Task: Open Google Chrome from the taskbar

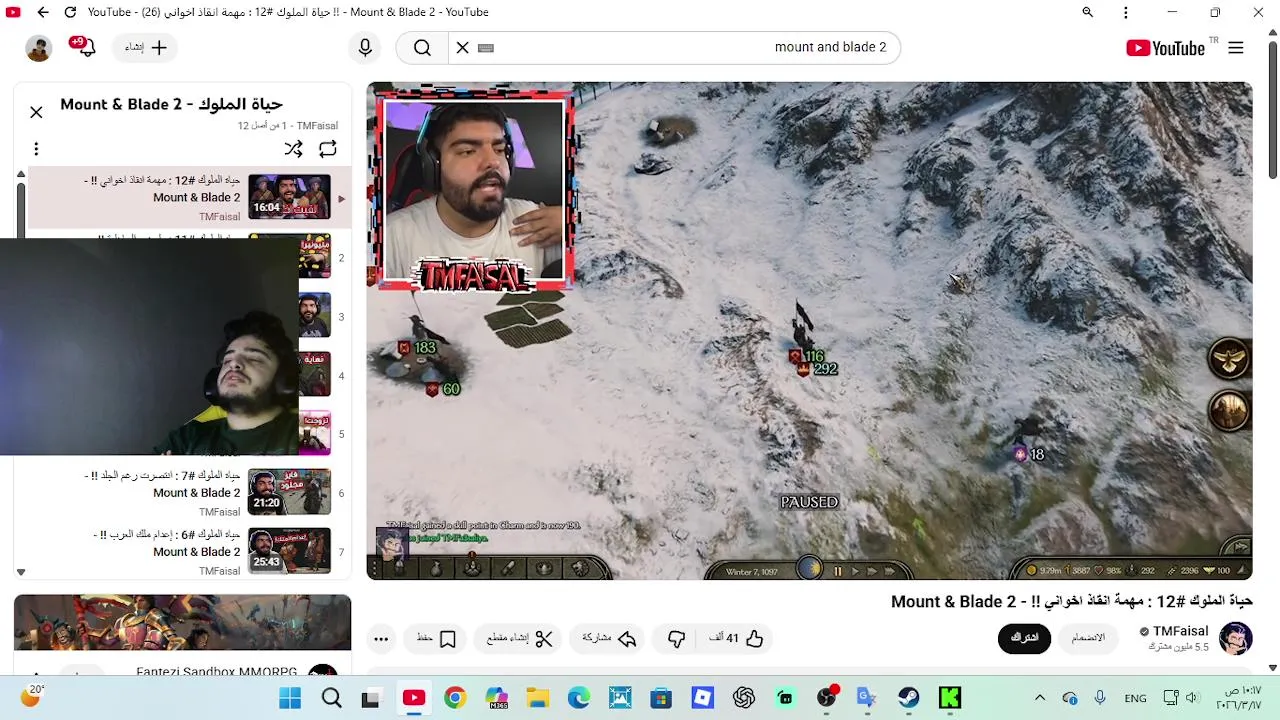Action: pyautogui.click(x=455, y=698)
